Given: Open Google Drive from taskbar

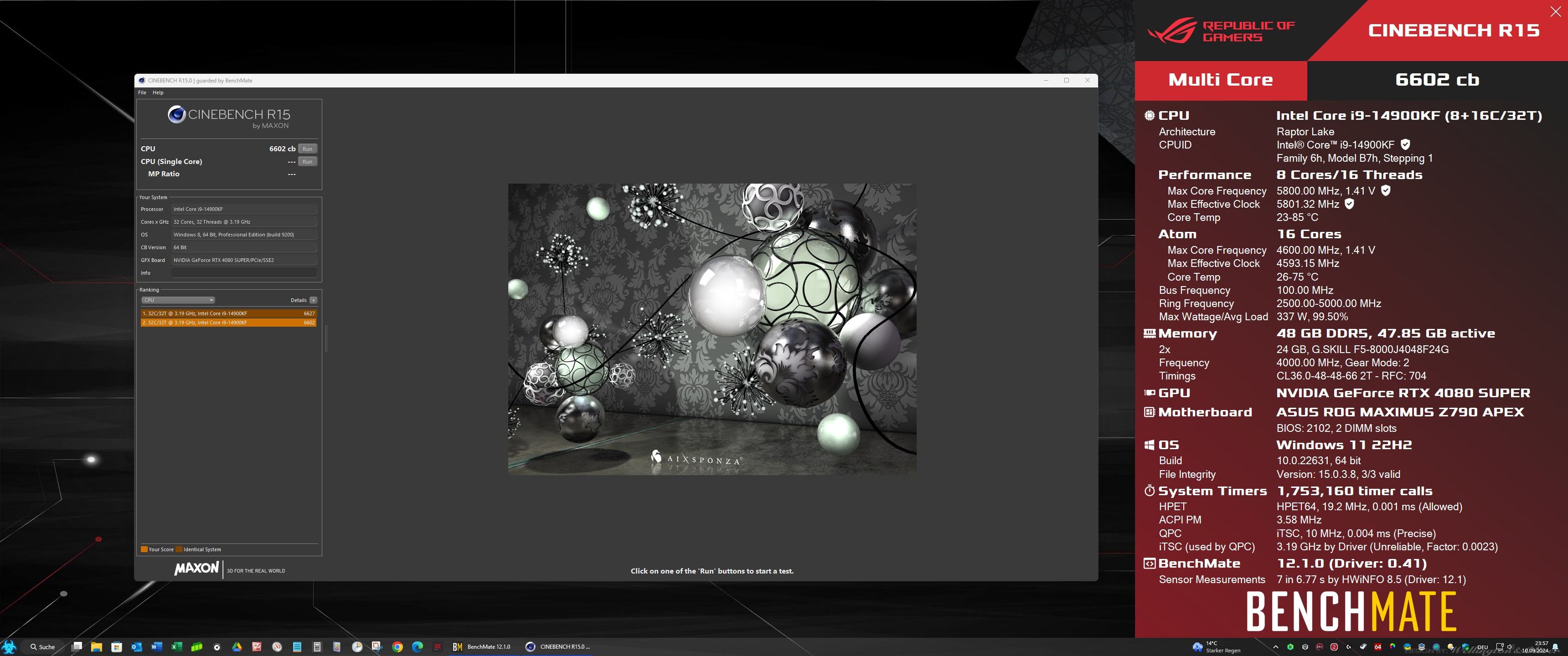Looking at the screenshot, I should click(237, 647).
